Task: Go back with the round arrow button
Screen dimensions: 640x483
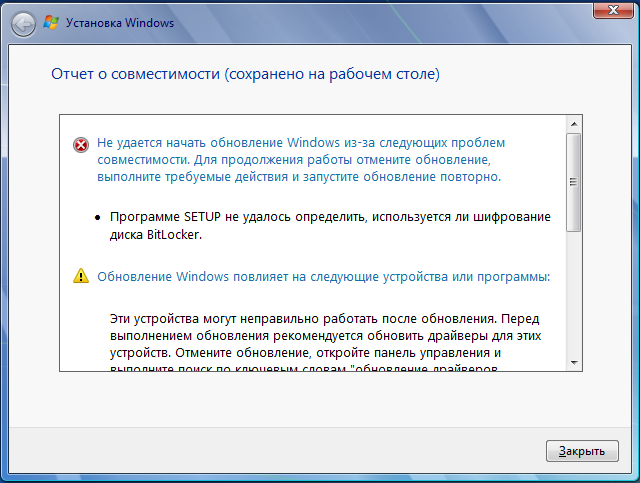Action: click(x=23, y=24)
